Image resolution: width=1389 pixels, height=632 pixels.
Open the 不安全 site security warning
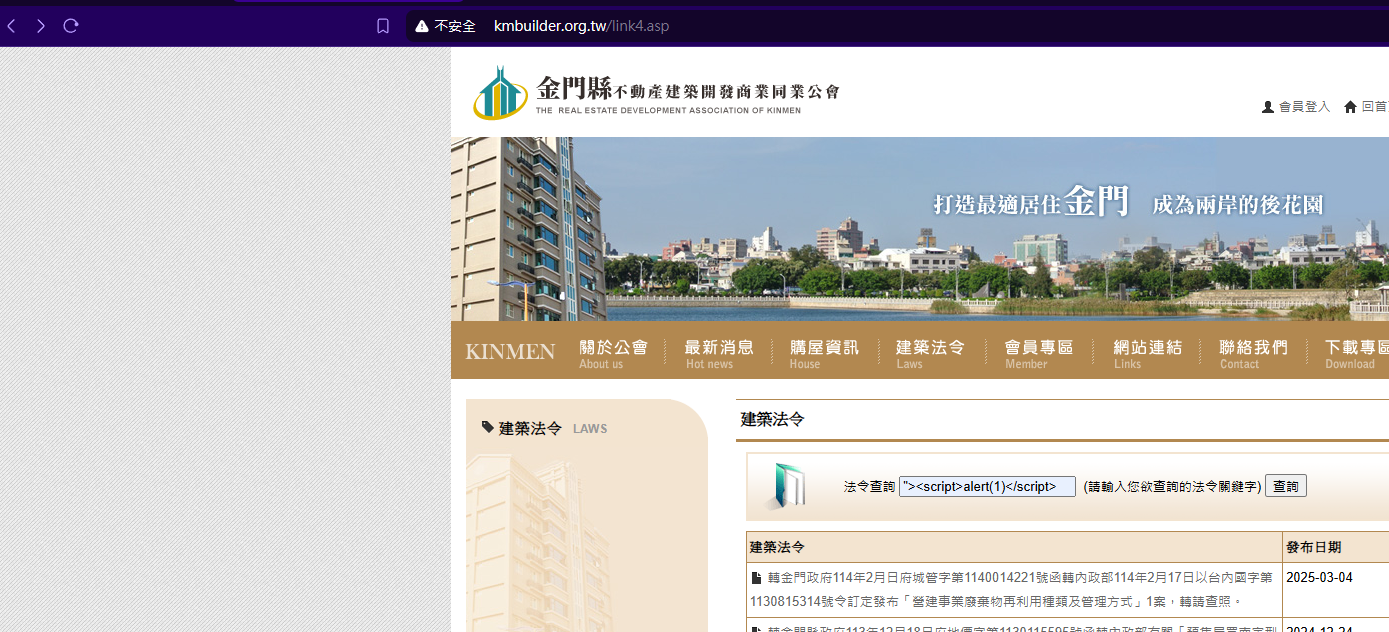point(446,26)
